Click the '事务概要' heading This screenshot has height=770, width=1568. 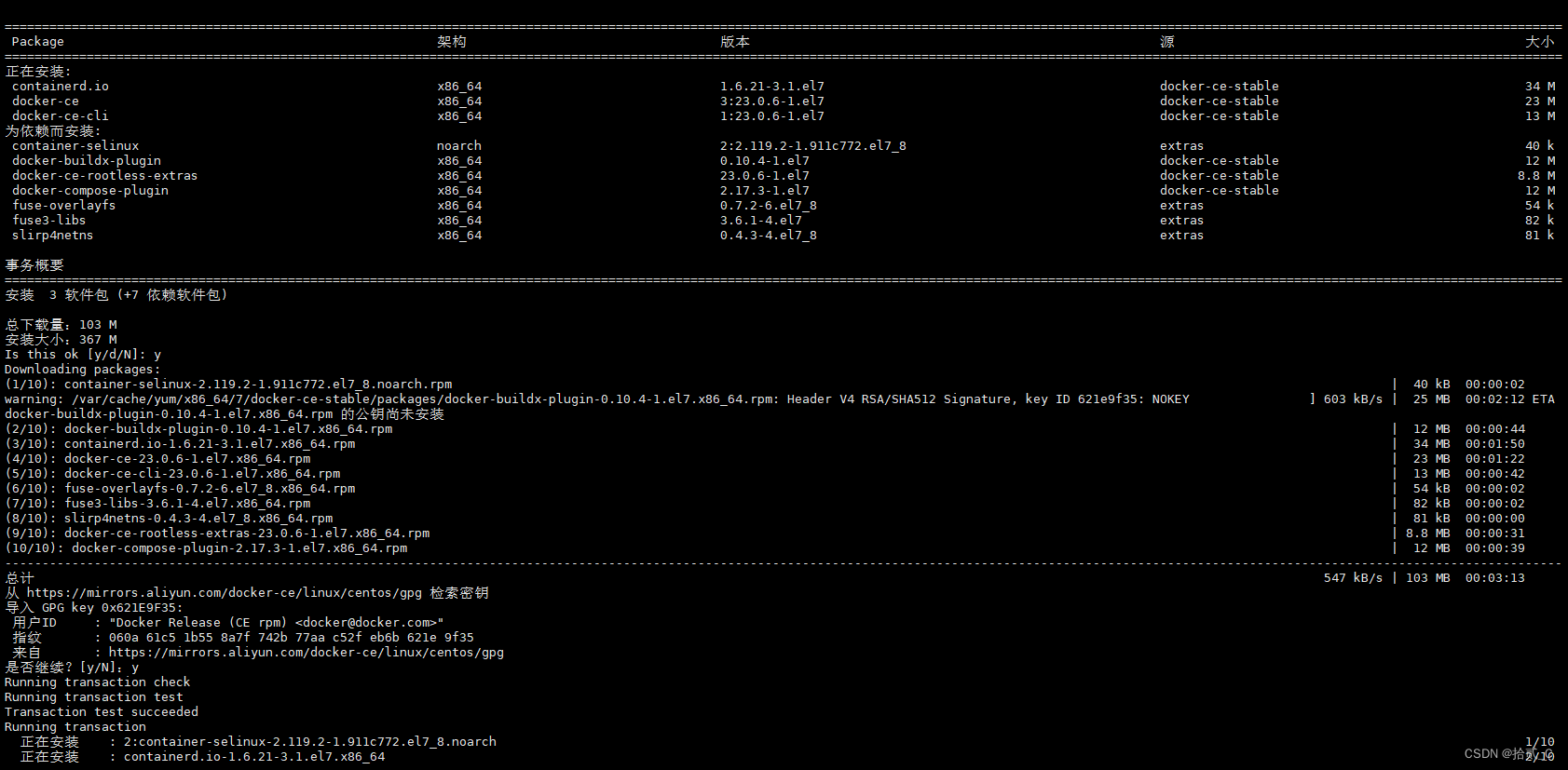pos(34,265)
